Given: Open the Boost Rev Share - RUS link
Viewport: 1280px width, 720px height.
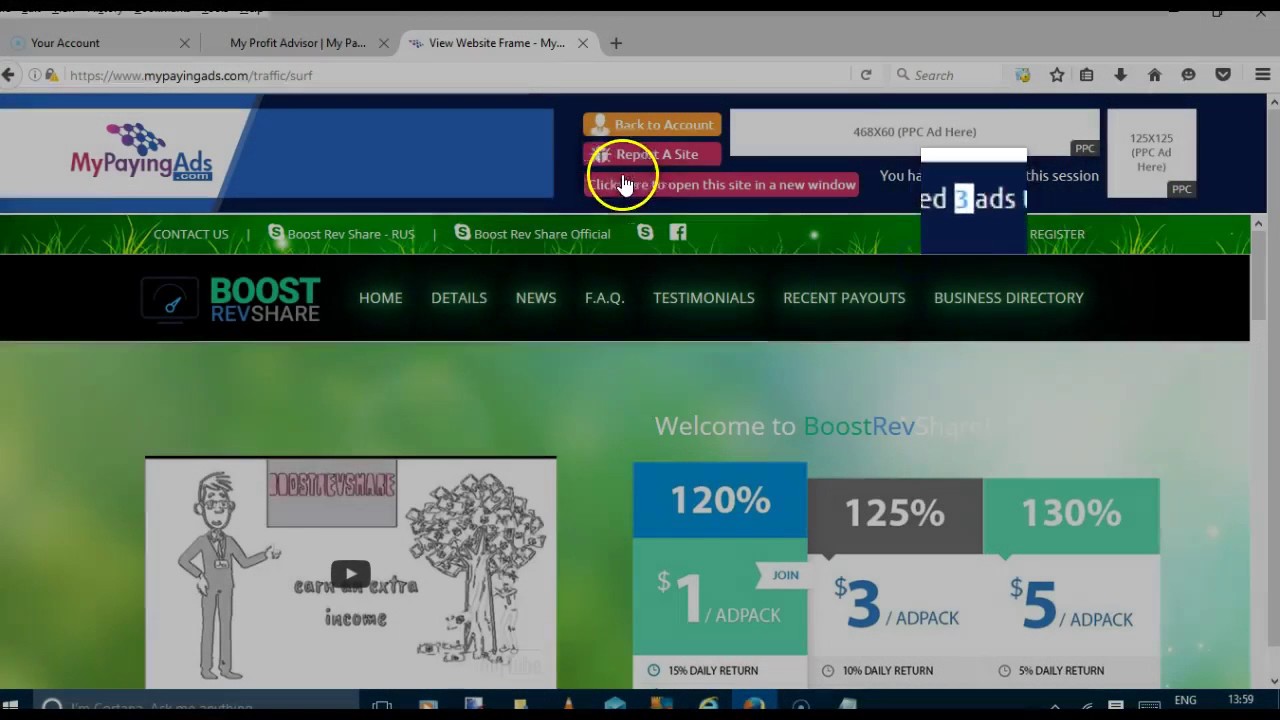Looking at the screenshot, I should (x=351, y=234).
